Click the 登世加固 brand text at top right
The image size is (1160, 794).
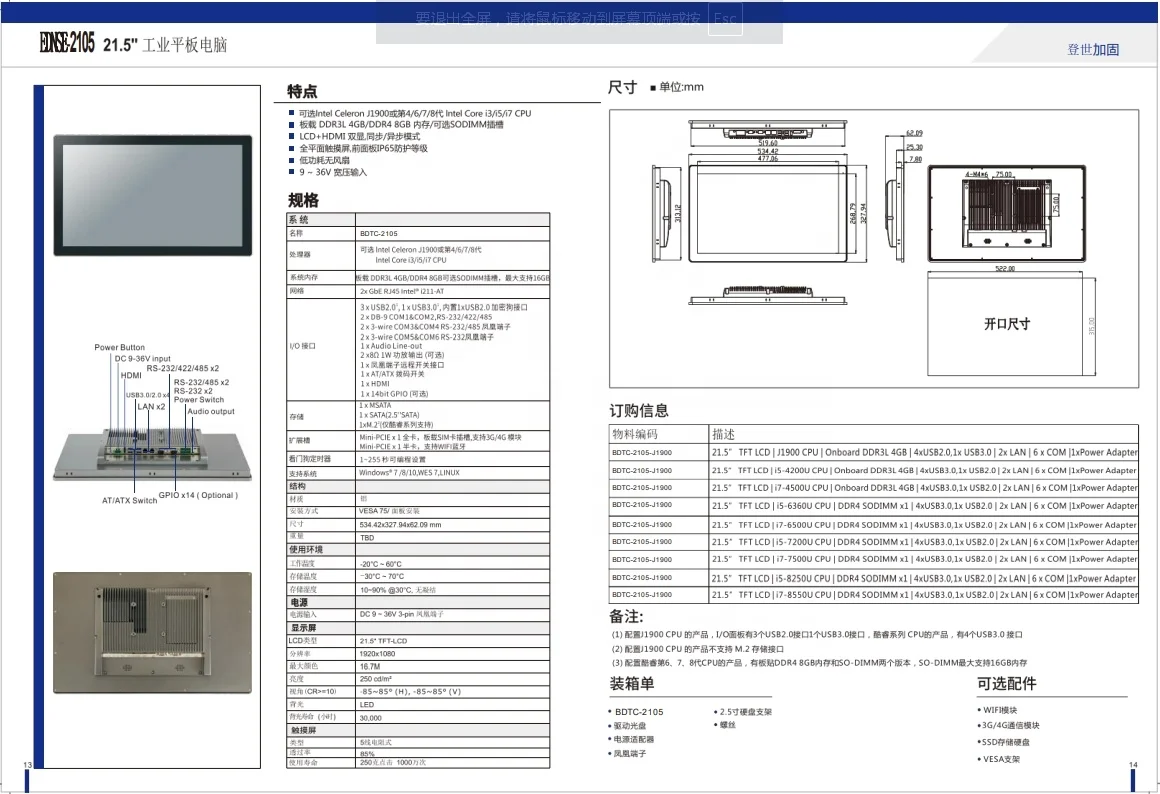click(x=1092, y=49)
